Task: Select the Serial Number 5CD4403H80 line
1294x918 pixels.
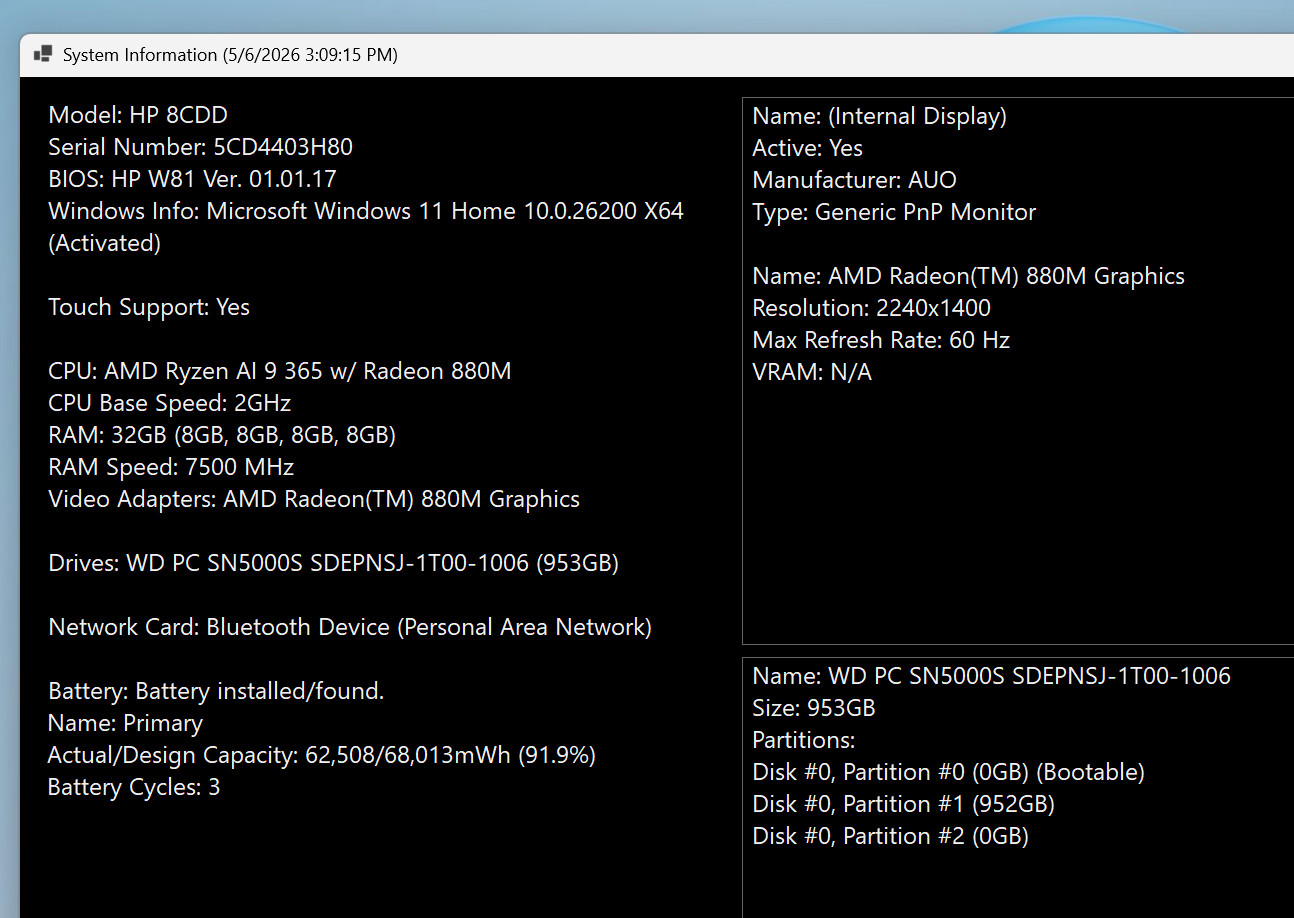Action: pos(200,147)
